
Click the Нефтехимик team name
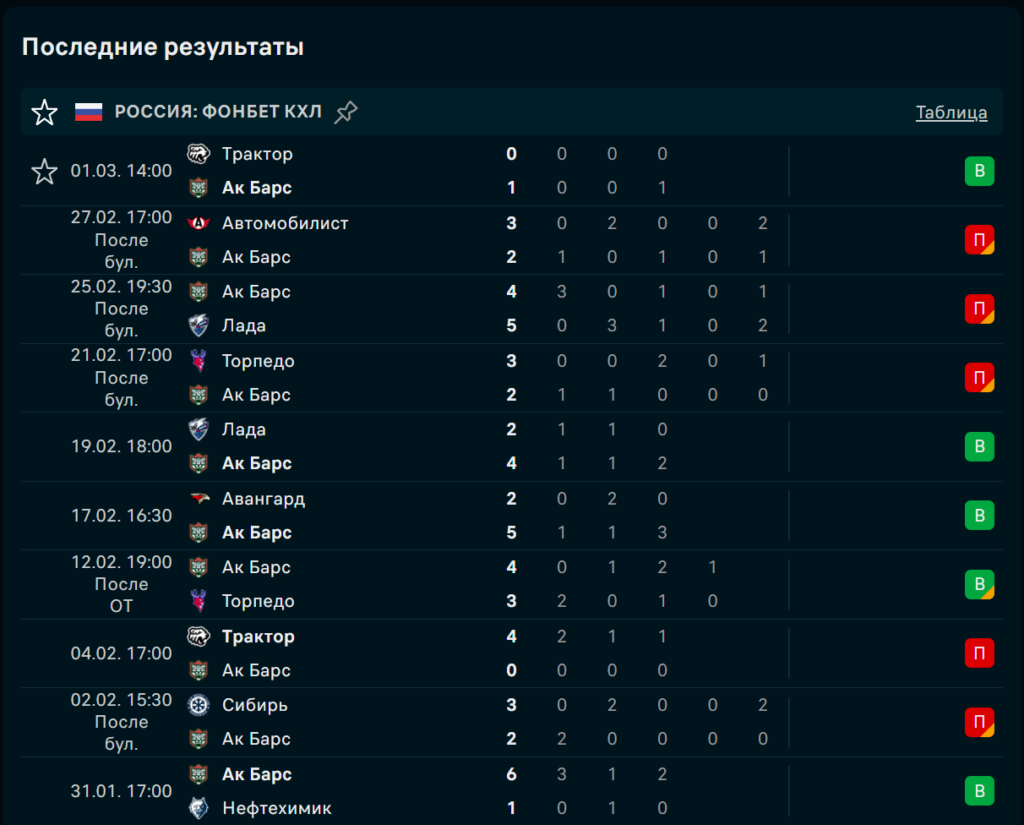coord(277,808)
